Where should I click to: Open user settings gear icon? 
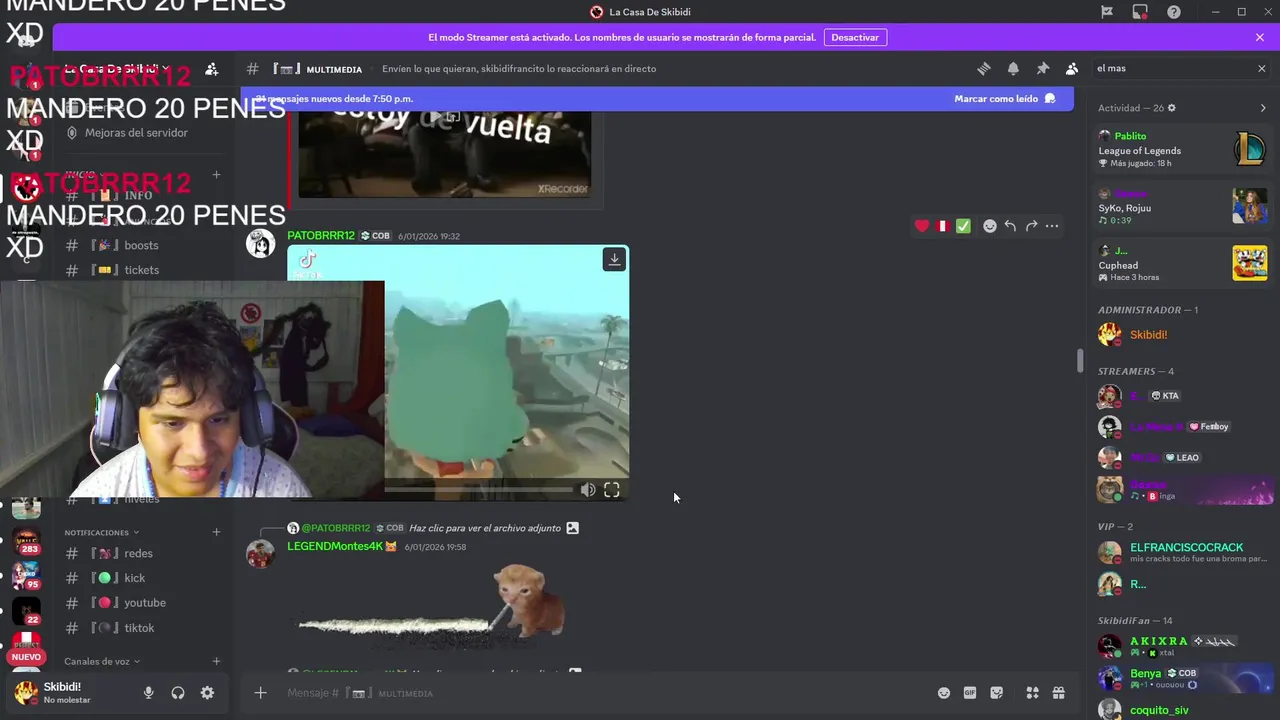pyautogui.click(x=207, y=693)
